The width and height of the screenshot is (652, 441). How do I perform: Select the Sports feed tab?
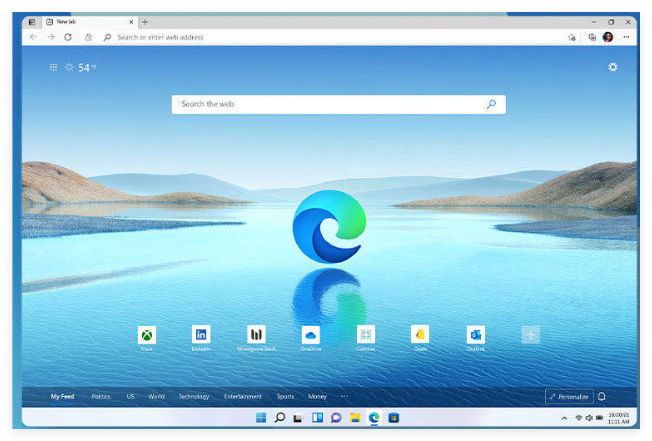(x=285, y=397)
